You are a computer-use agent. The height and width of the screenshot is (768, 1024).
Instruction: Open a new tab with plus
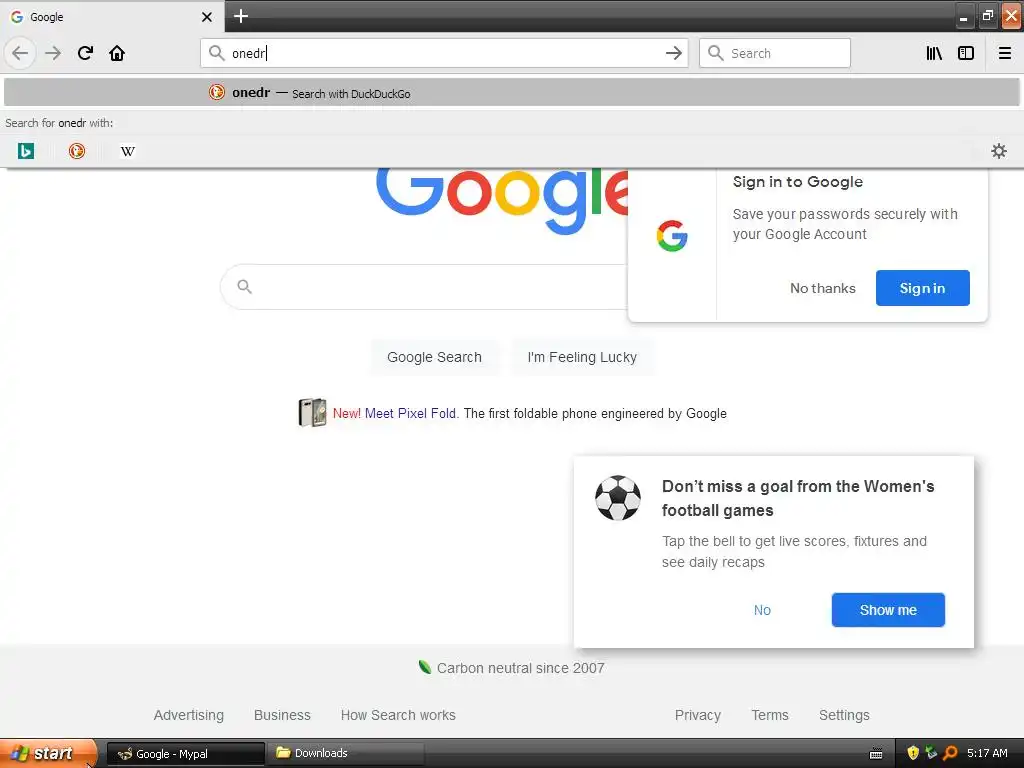point(241,16)
